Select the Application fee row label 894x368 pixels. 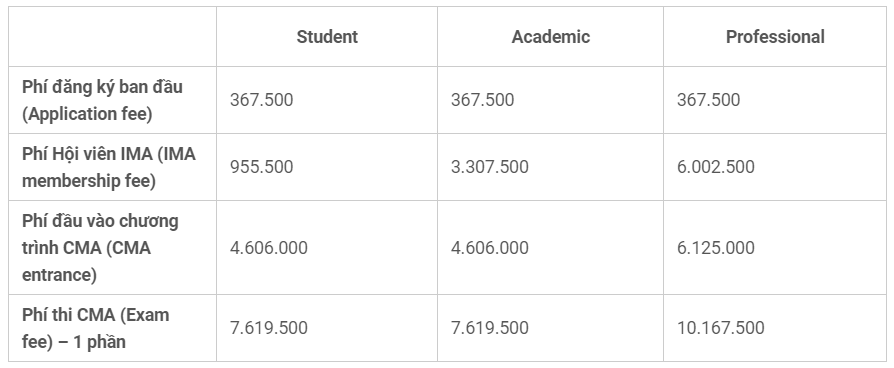pos(102,100)
